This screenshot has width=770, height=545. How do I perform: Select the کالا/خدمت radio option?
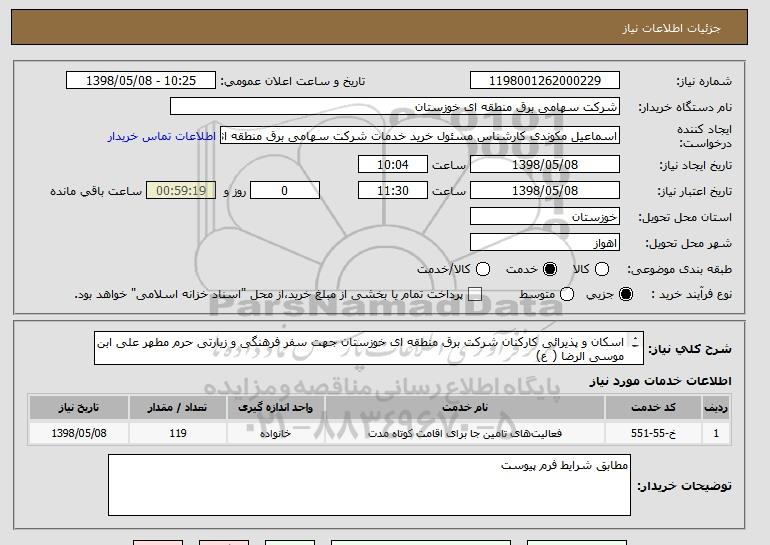(x=483, y=269)
